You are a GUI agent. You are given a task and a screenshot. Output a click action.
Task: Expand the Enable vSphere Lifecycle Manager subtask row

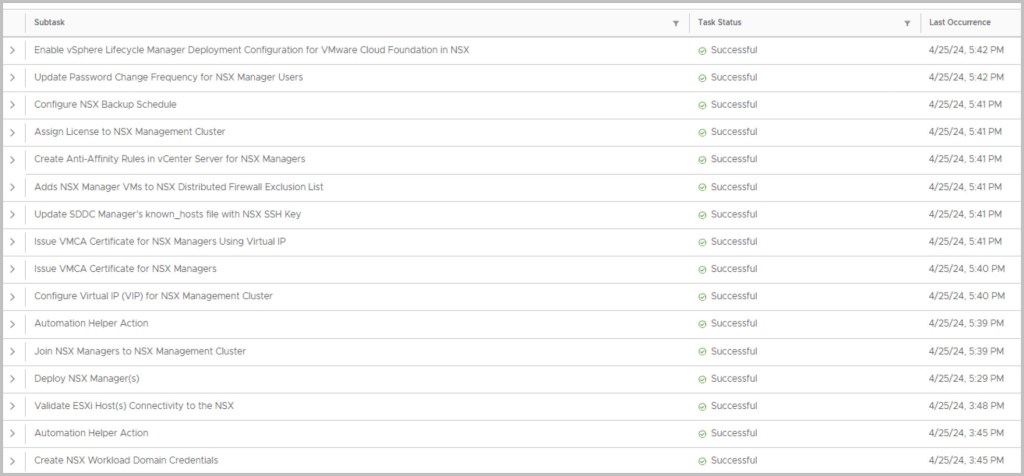13,50
